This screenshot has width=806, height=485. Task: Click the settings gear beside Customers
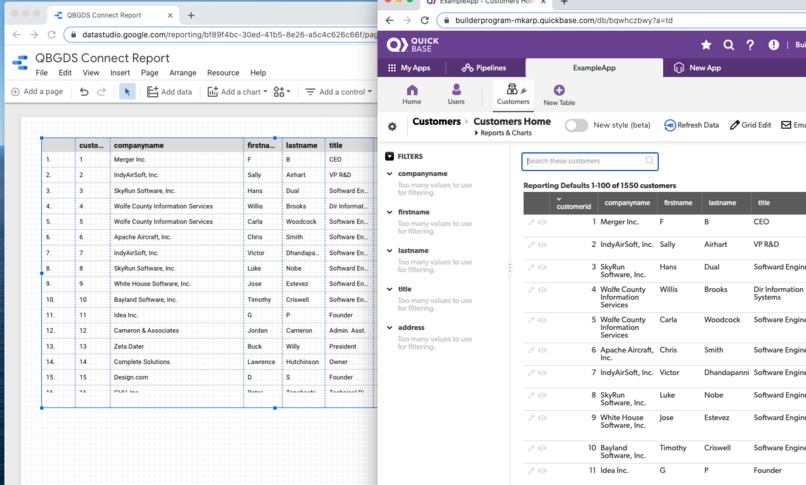[x=392, y=126]
